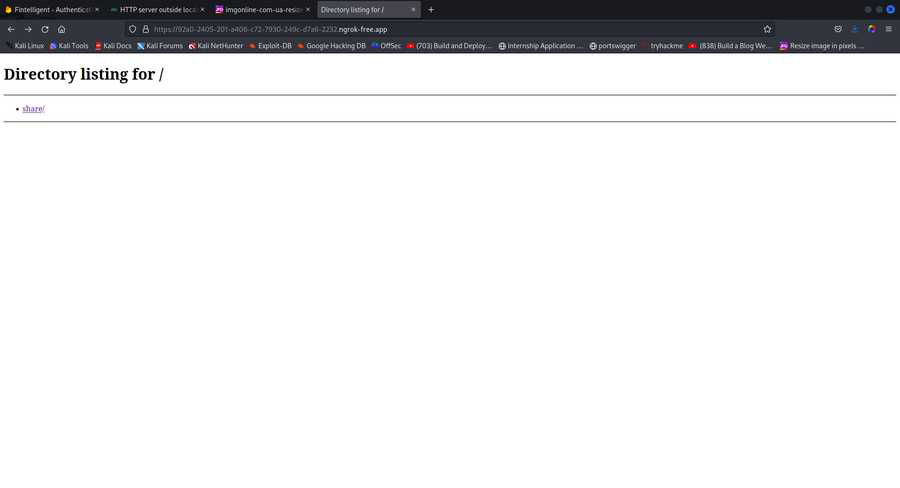This screenshot has width=900, height=488.
Task: Open Kali Forums bookmark
Action: click(160, 46)
